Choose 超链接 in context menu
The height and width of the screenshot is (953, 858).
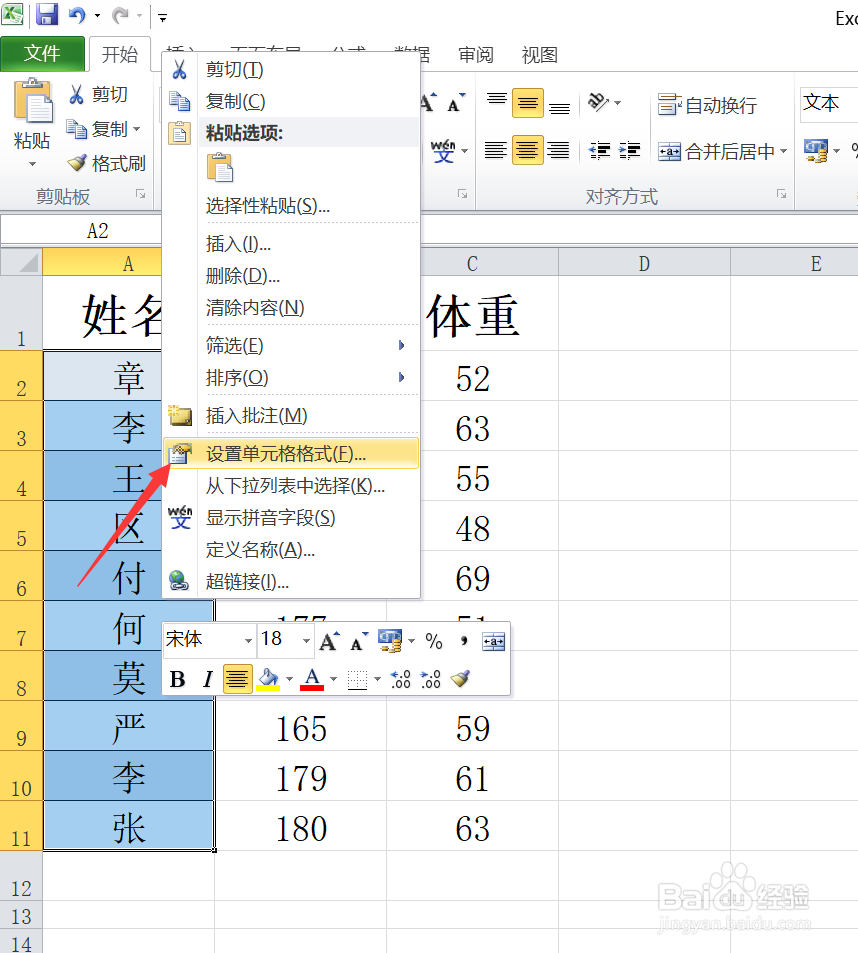click(x=292, y=582)
